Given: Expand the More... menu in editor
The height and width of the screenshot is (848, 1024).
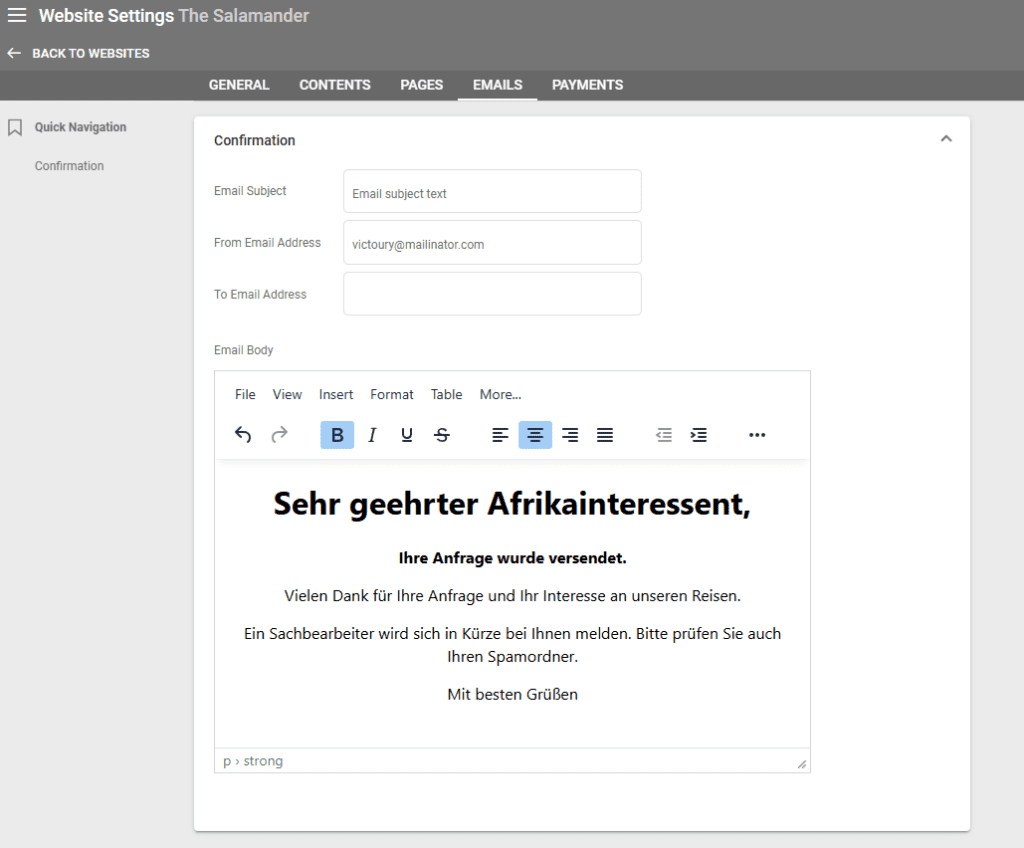Looking at the screenshot, I should pos(500,394).
